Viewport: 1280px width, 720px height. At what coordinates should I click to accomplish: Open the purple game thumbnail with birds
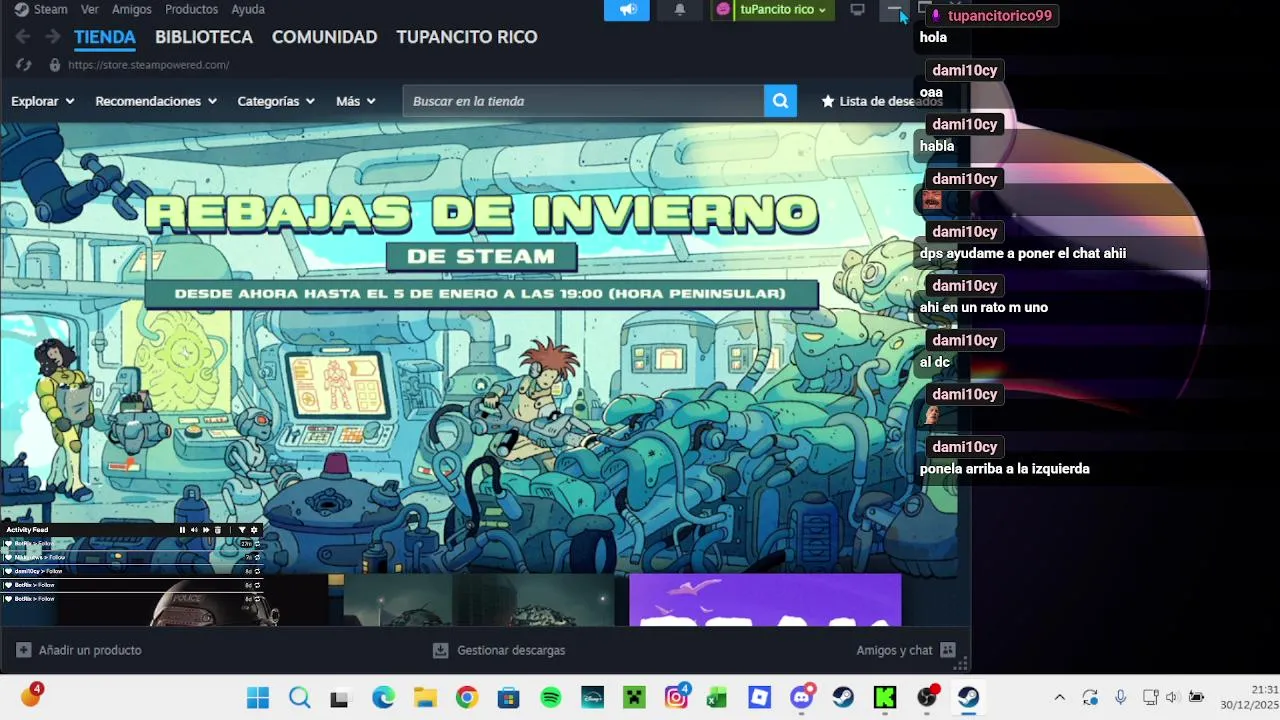765,599
